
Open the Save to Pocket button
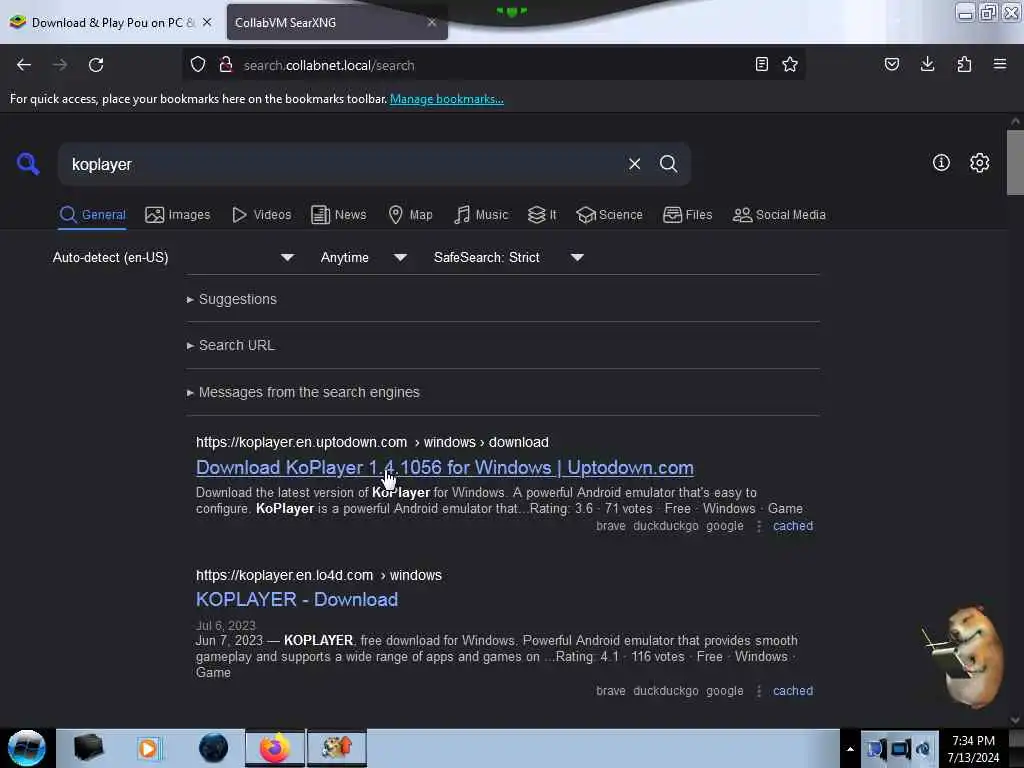coord(891,64)
